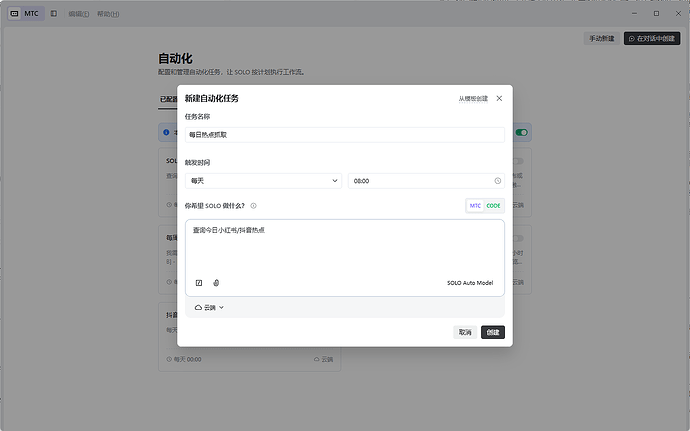Open 编辑(E) menu
Screen dimensions: 690x431
click(x=79, y=14)
